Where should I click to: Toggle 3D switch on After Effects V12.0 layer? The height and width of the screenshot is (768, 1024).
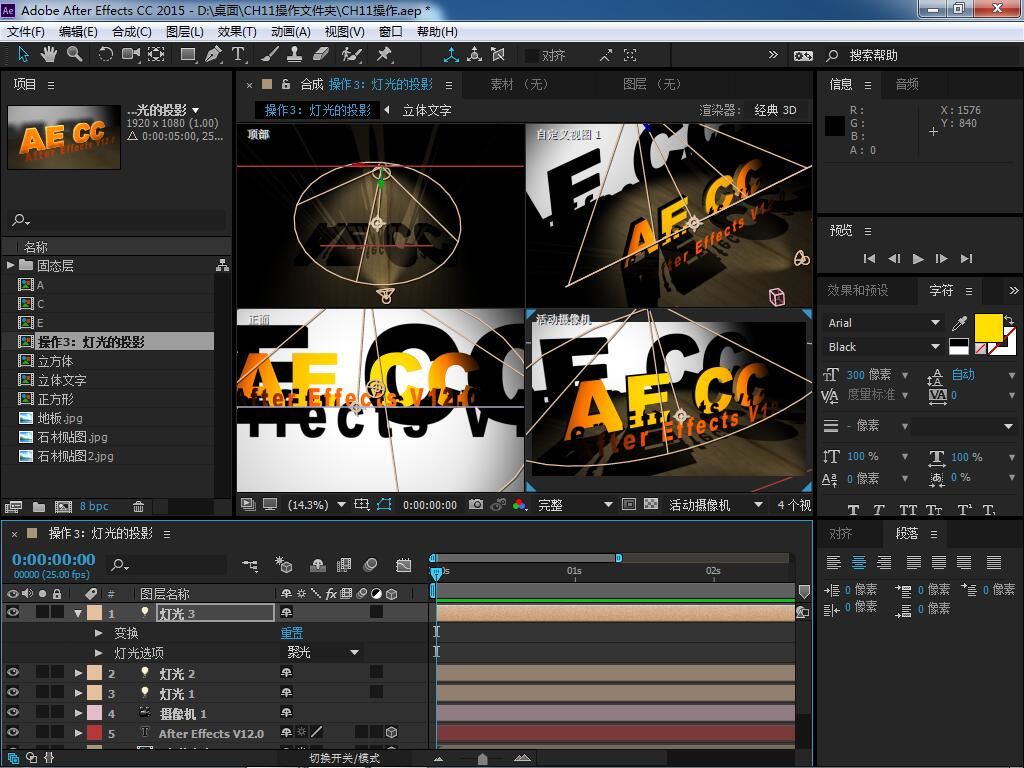[391, 733]
